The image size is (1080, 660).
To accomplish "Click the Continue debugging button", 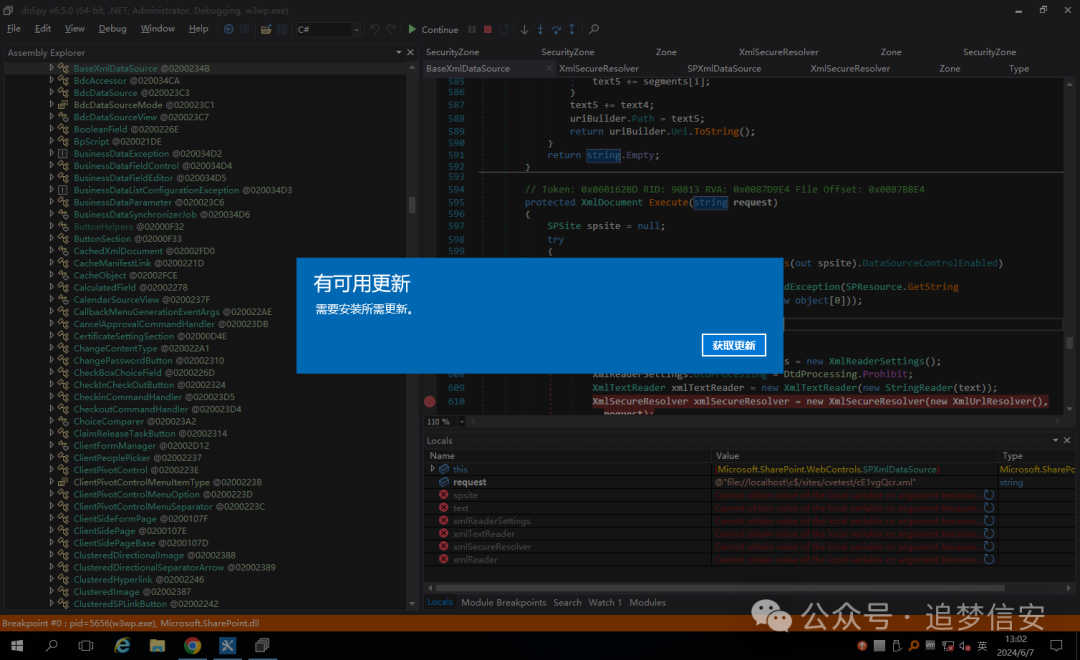I will pyautogui.click(x=433, y=29).
